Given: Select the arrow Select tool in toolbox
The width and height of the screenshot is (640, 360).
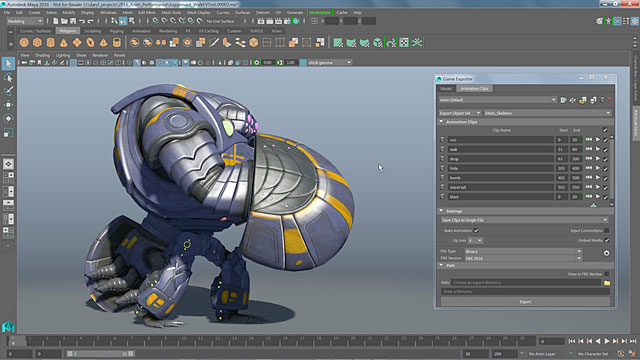Looking at the screenshot, I should pyautogui.click(x=8, y=63).
